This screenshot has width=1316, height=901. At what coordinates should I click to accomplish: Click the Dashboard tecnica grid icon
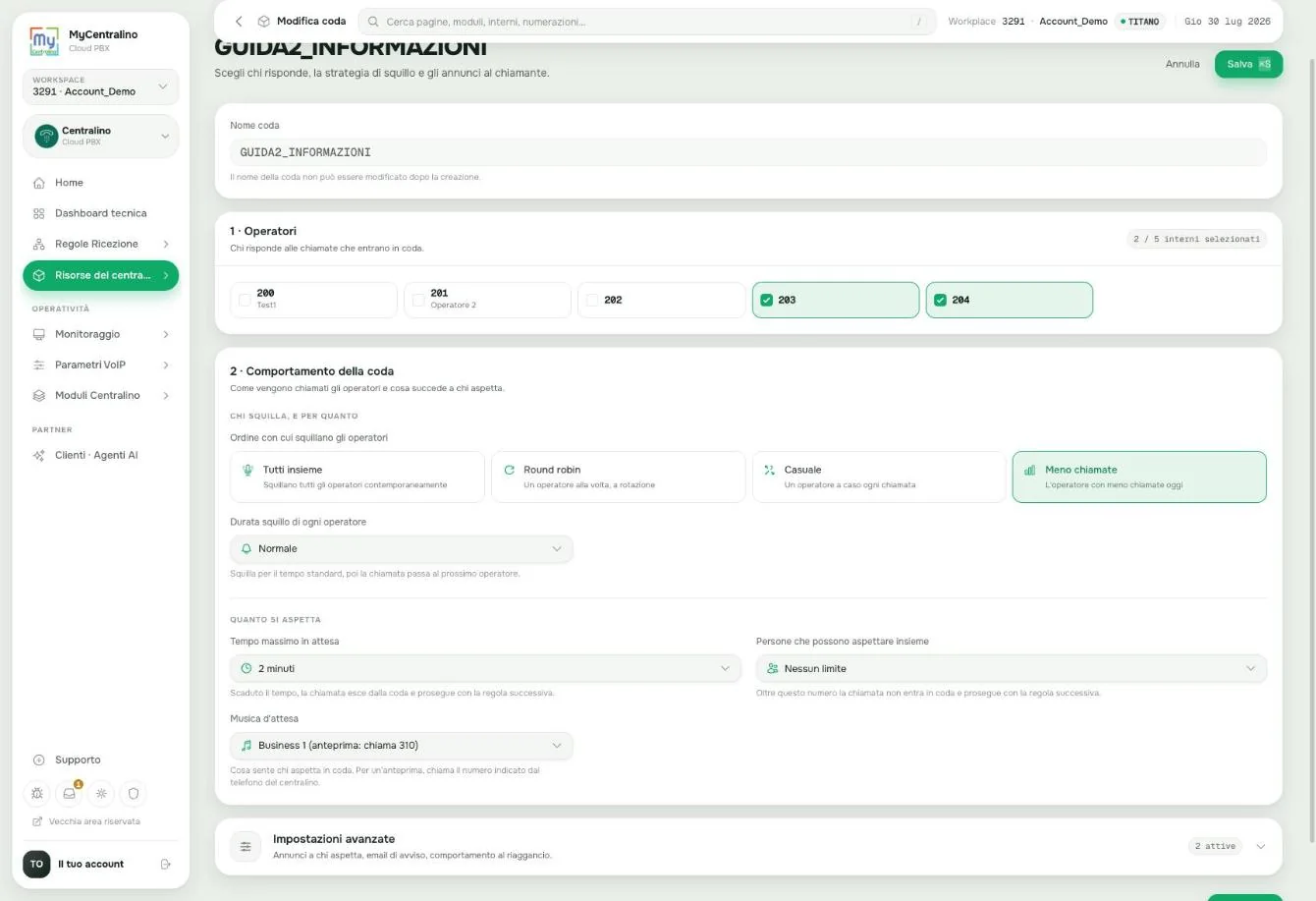pyautogui.click(x=39, y=213)
